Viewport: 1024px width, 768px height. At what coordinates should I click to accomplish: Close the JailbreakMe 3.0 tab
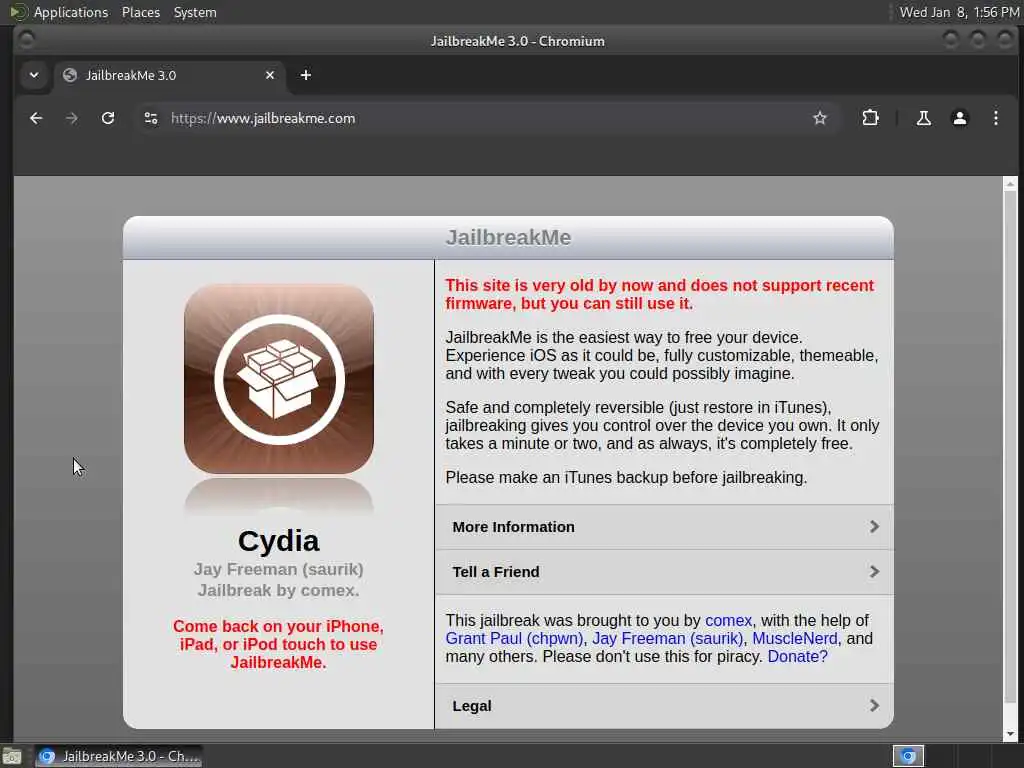(x=270, y=75)
